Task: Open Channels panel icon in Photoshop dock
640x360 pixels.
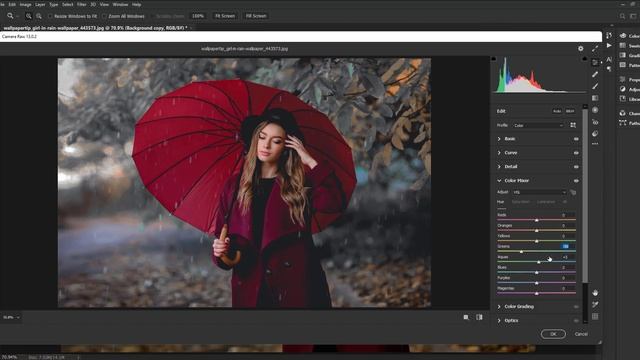Action: (623, 113)
